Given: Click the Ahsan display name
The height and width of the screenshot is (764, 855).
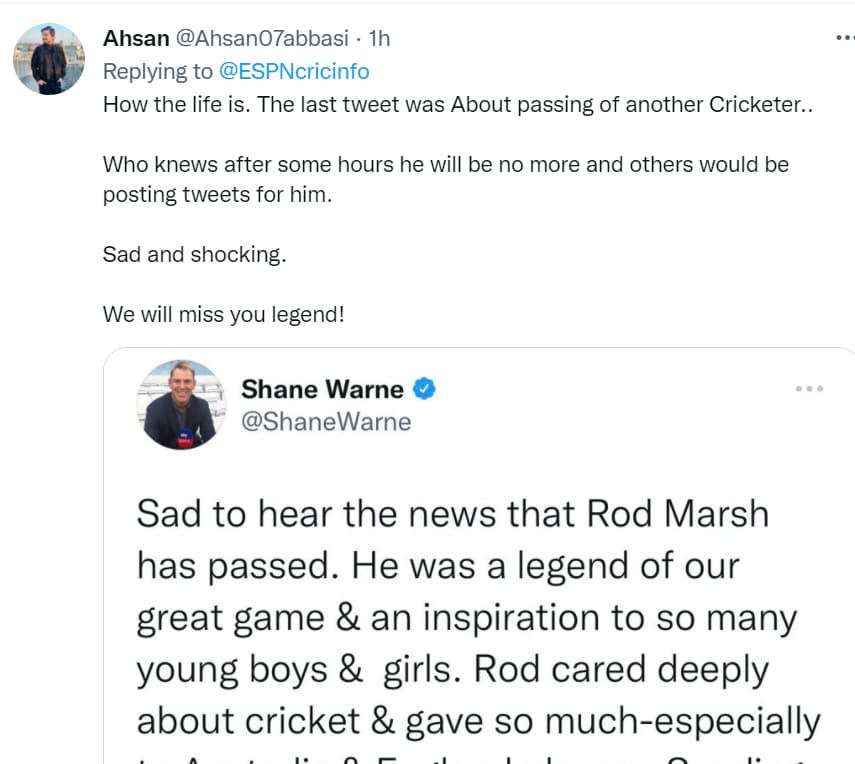Looking at the screenshot, I should 136,39.
